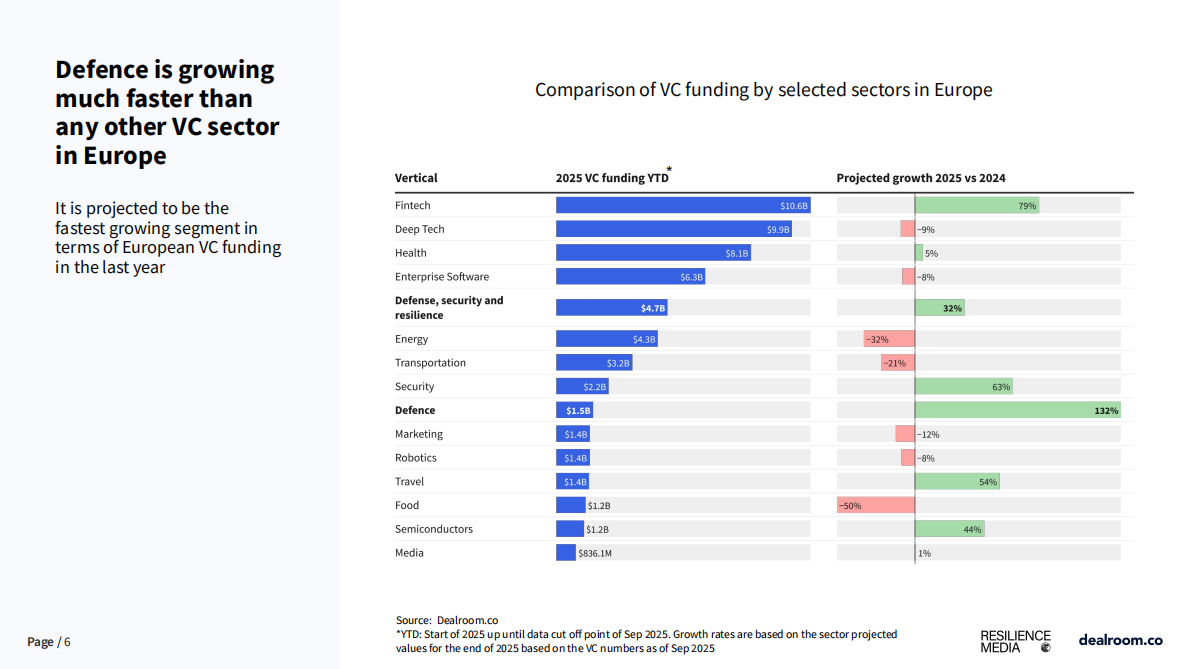Click the Fintech $10.6B funding bar
This screenshot has height=669, width=1190.
pyautogui.click(x=682, y=205)
